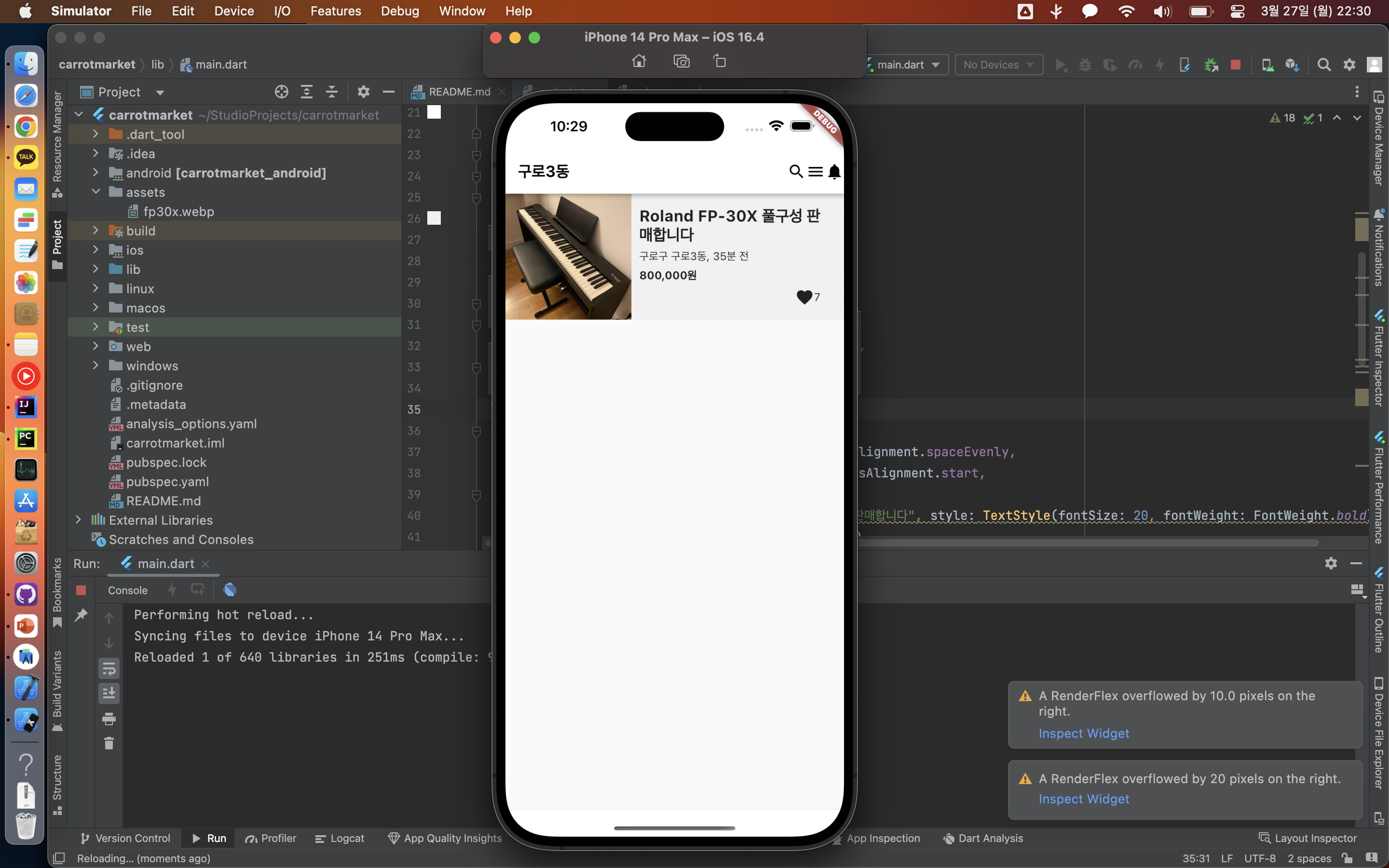This screenshot has height=868, width=1389.
Task: Open the hamburger menu in the app
Action: (x=815, y=172)
